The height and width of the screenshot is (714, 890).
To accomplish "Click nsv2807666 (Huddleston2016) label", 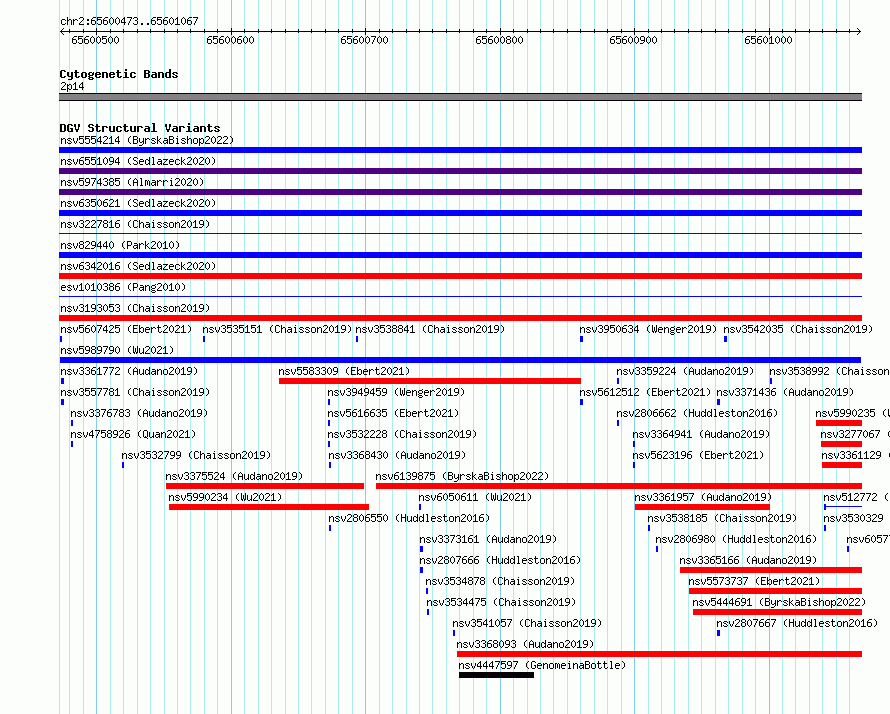I will point(500,560).
